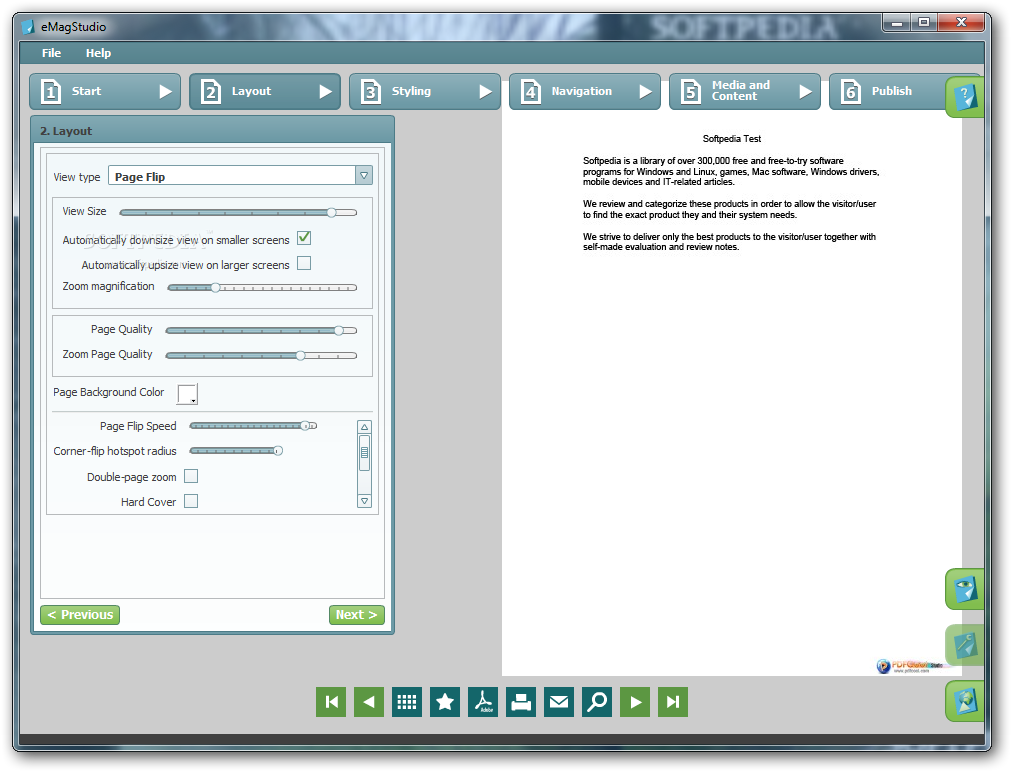The width and height of the screenshot is (1012, 772).
Task: Open the View type Page Flip dropdown
Action: (240, 176)
